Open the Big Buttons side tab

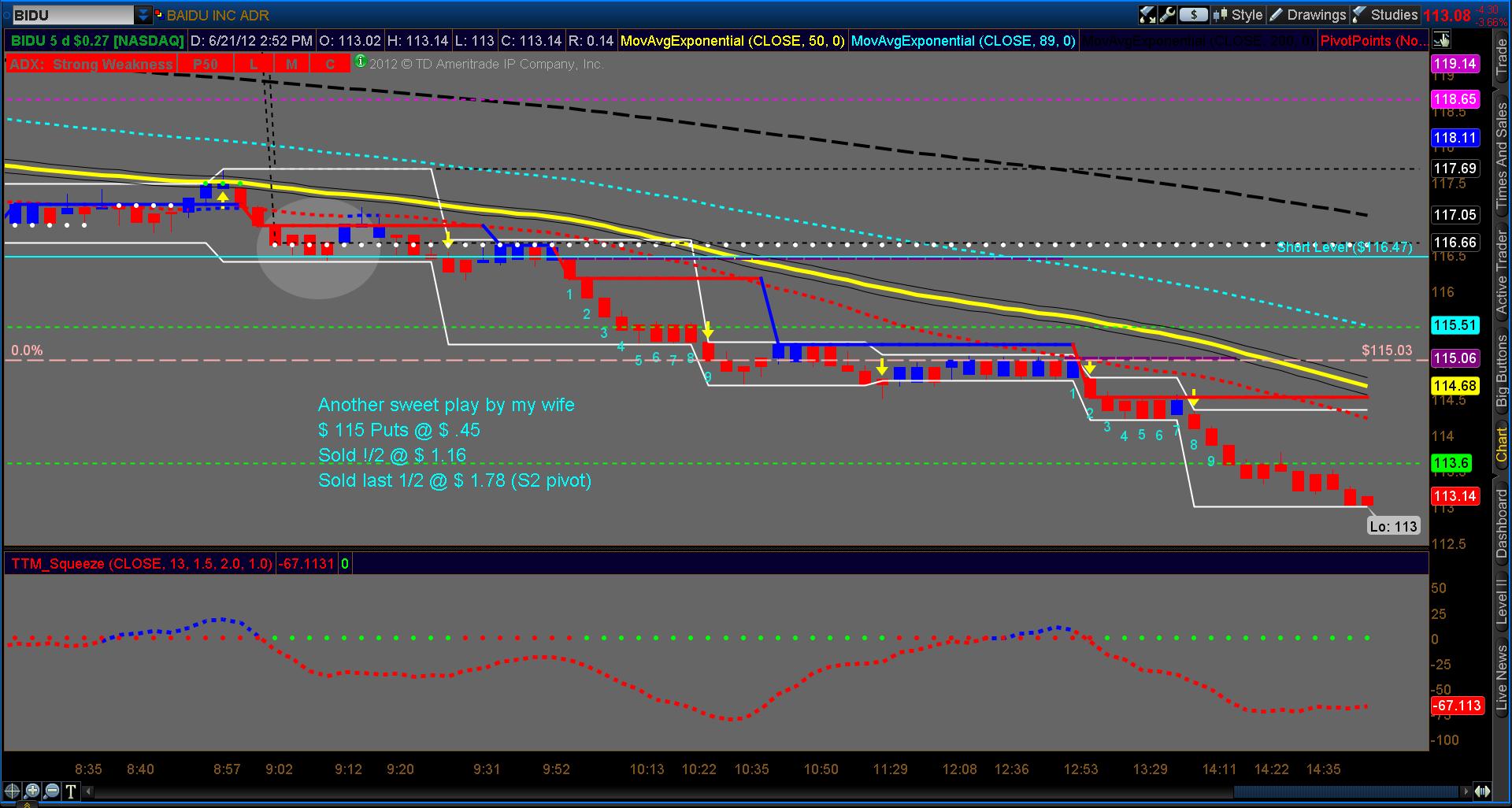(x=1502, y=370)
